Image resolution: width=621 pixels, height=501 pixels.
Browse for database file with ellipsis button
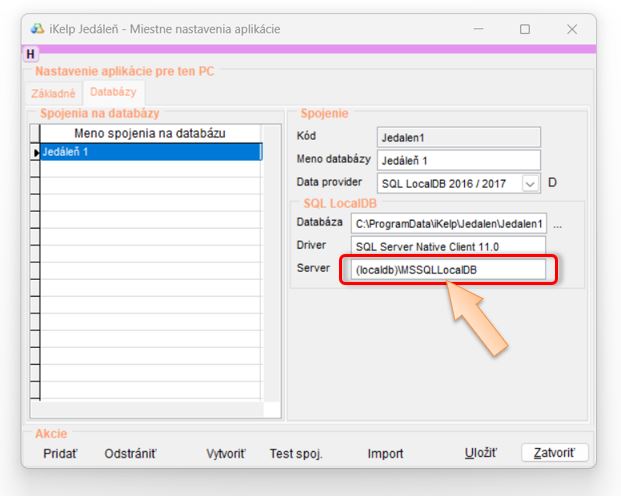coord(557,225)
